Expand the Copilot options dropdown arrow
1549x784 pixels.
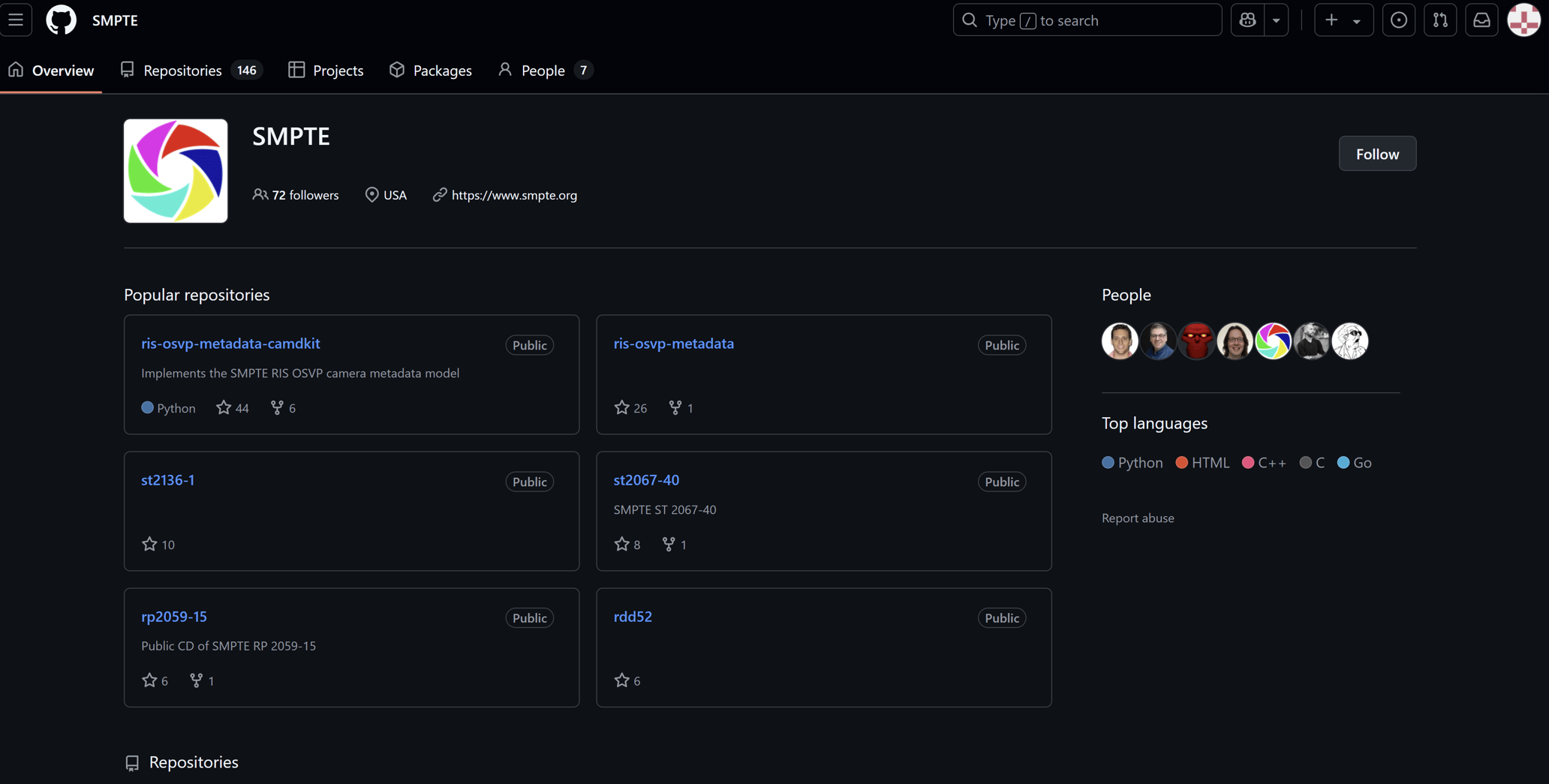pos(1276,20)
